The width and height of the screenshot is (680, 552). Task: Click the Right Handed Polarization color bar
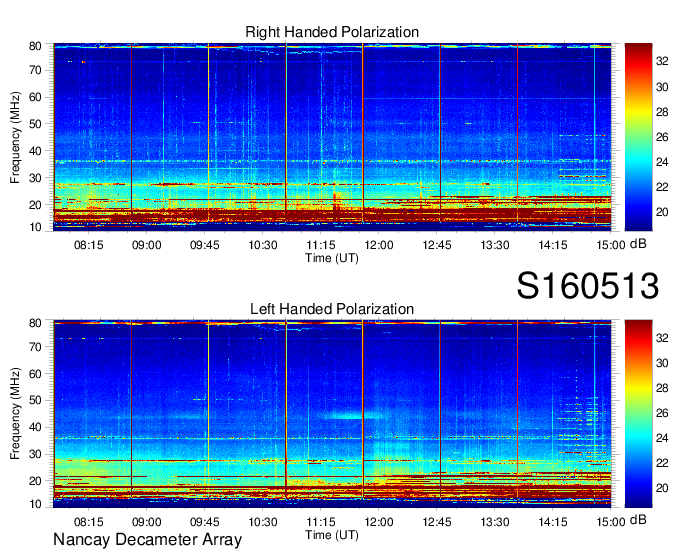[638, 137]
